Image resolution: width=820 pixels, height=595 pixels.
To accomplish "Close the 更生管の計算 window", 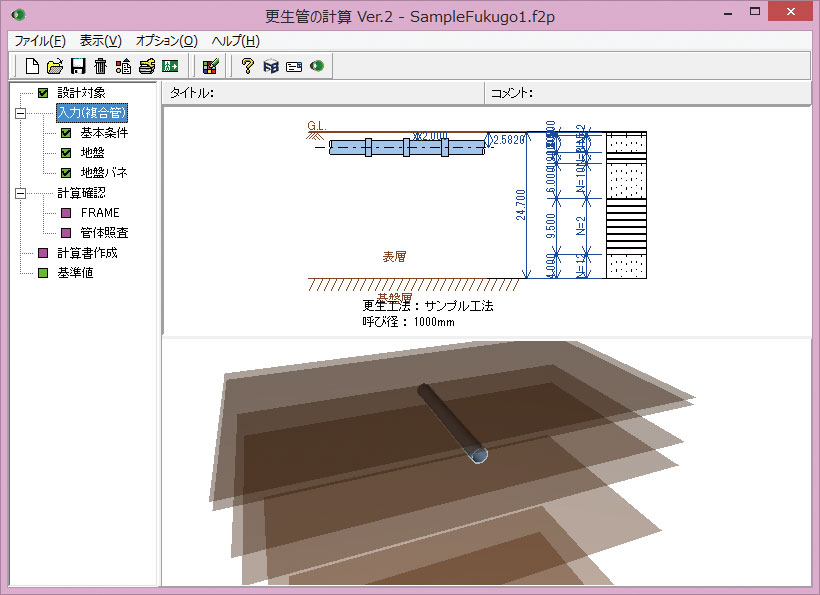I will tap(790, 12).
